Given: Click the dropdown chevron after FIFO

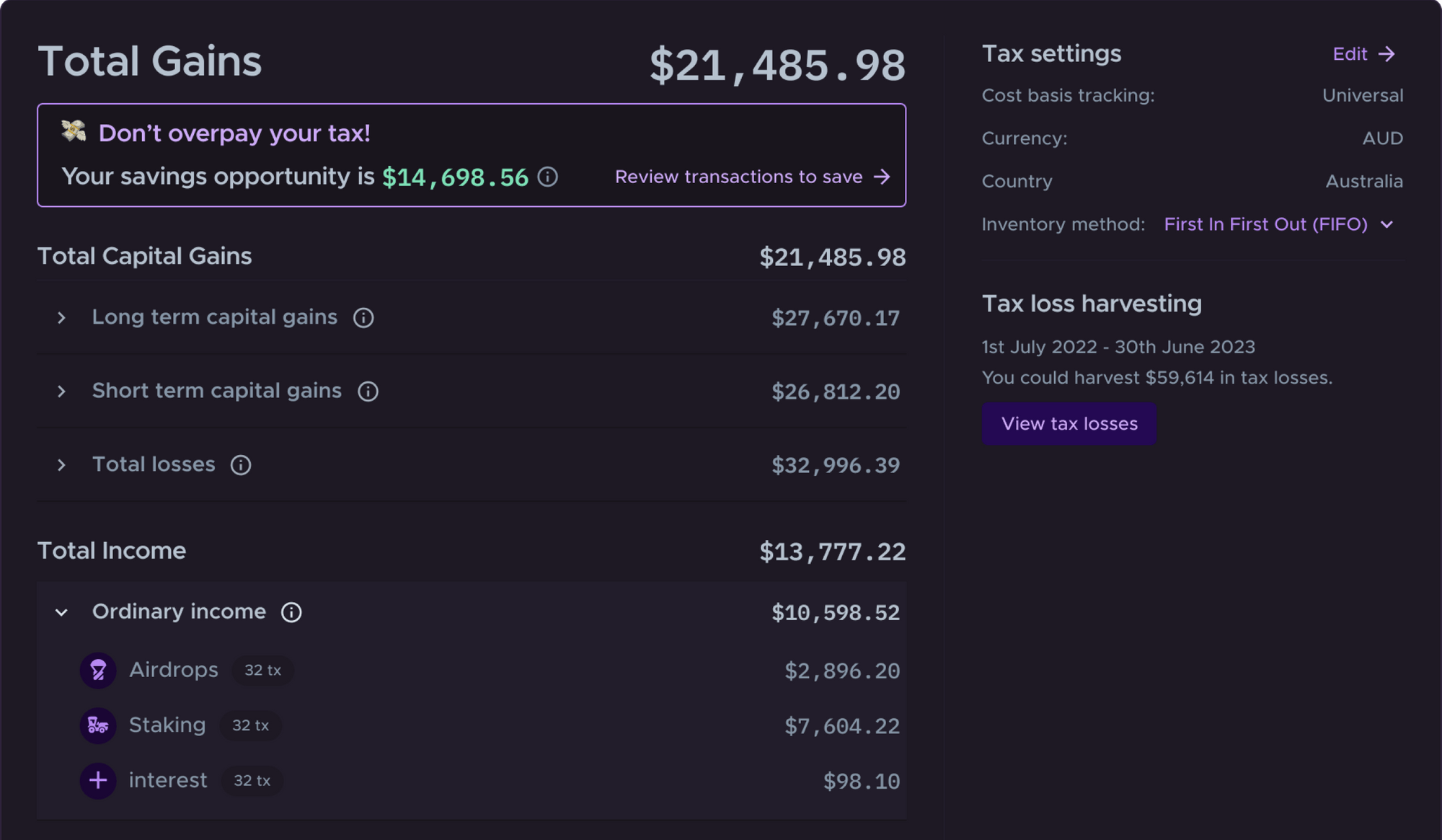Looking at the screenshot, I should pyautogui.click(x=1386, y=225).
